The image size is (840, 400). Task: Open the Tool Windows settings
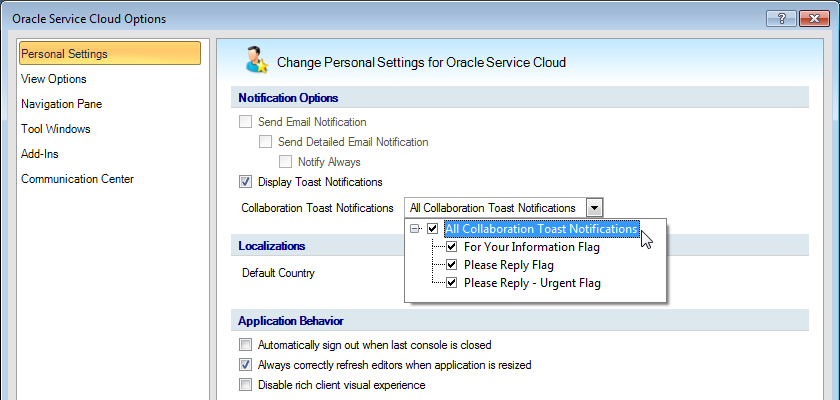pyautogui.click(x=56, y=129)
